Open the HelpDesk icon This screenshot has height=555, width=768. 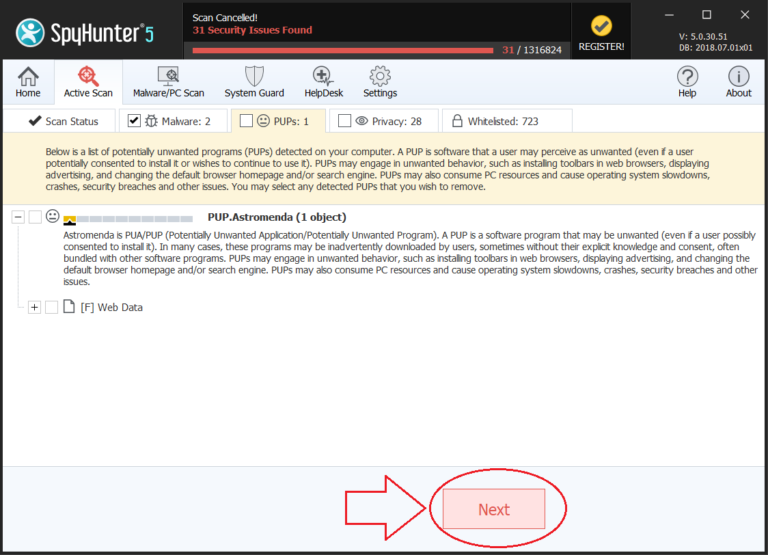pyautogui.click(x=322, y=82)
